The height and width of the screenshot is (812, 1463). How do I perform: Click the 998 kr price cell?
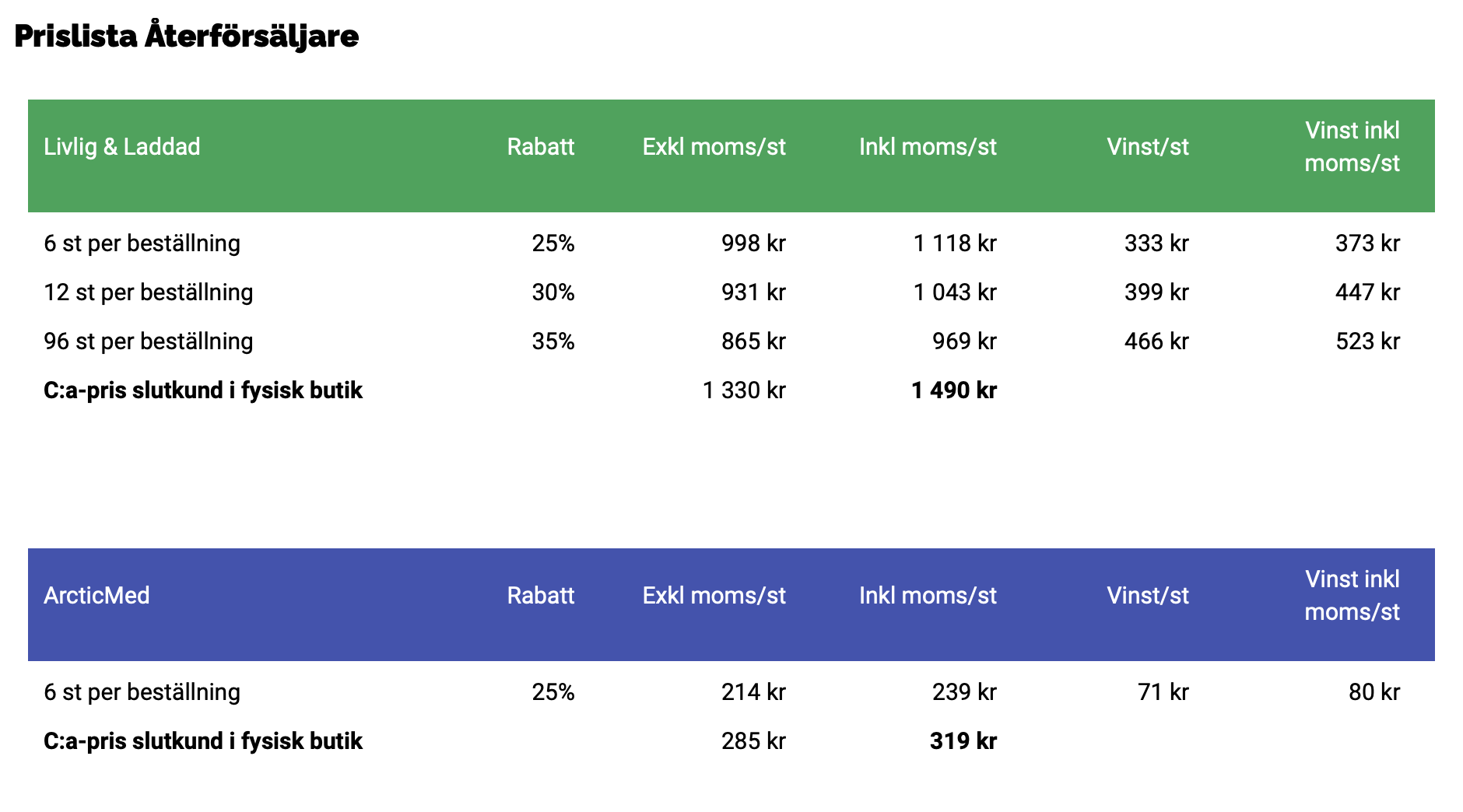753,243
